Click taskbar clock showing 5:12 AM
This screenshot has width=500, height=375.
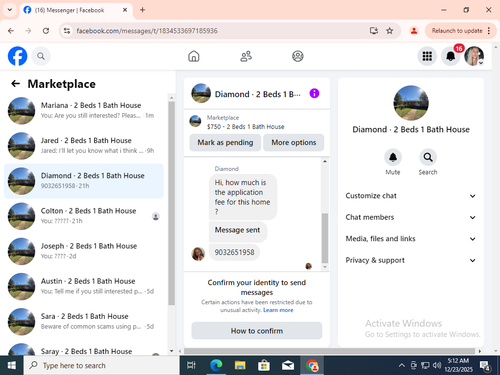[x=458, y=365]
